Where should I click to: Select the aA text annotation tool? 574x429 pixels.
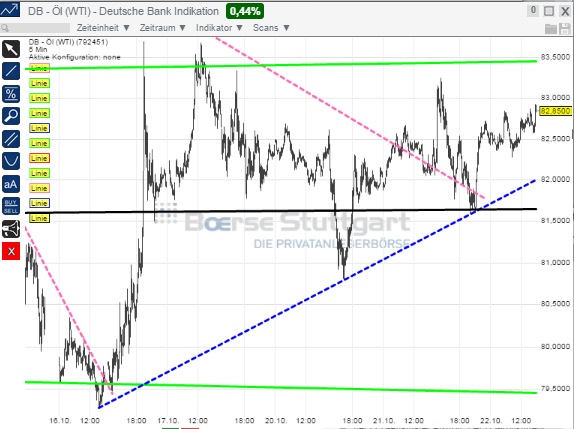[x=11, y=184]
